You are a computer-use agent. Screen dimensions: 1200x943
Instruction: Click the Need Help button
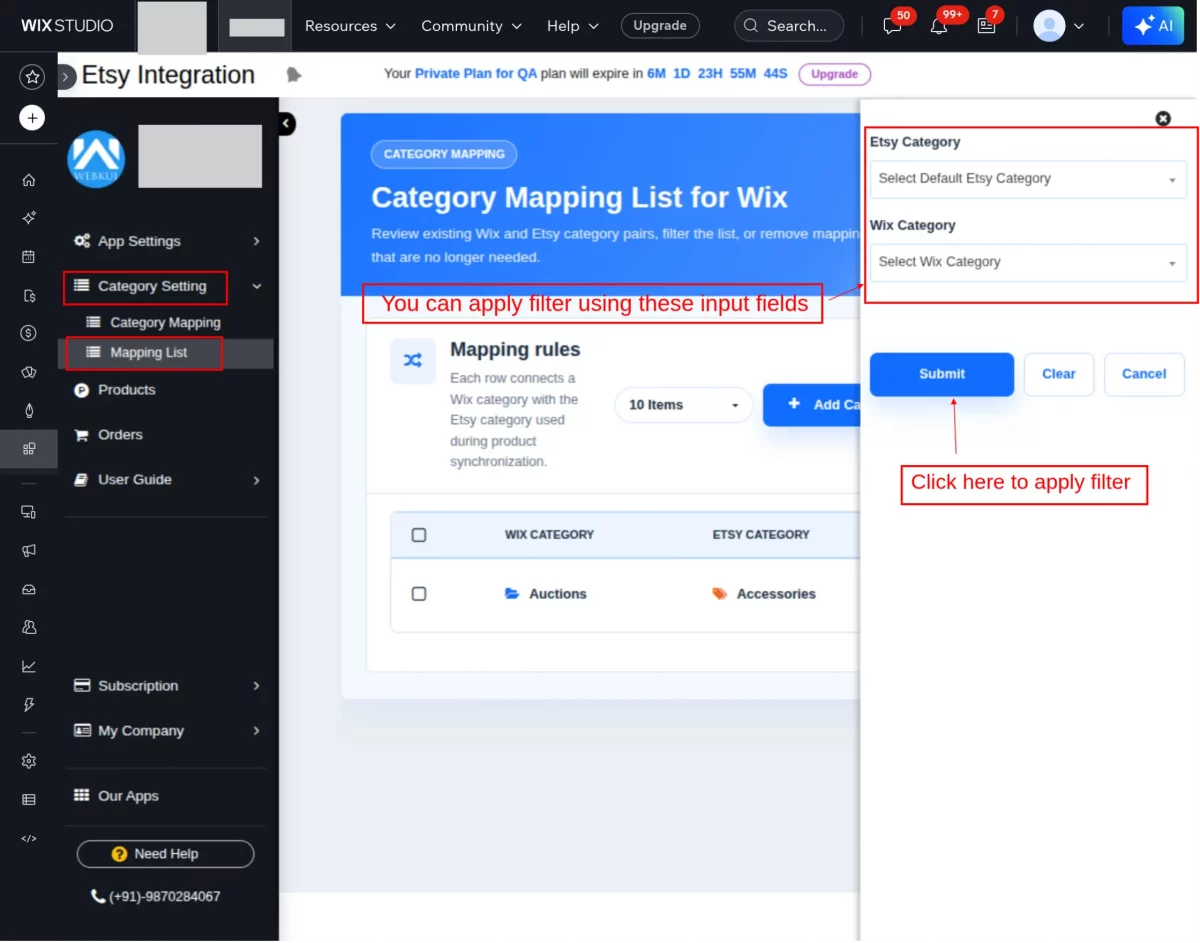(x=166, y=854)
